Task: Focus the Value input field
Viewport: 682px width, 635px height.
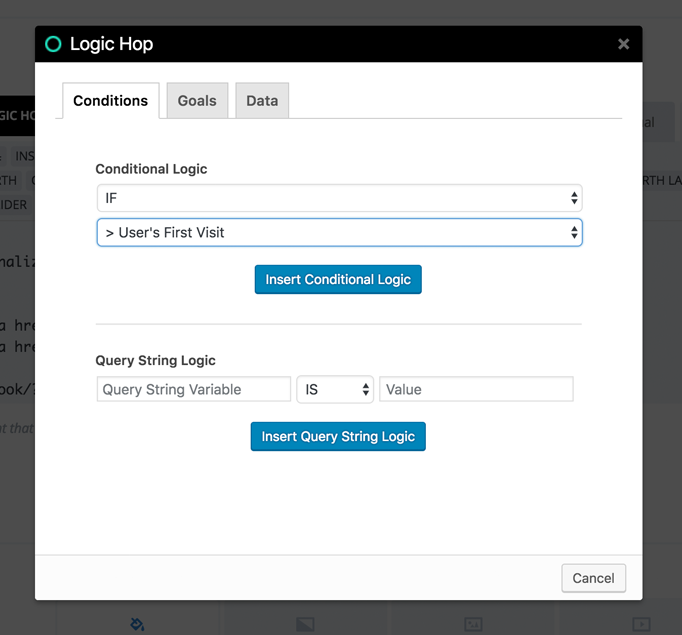Action: (x=476, y=389)
